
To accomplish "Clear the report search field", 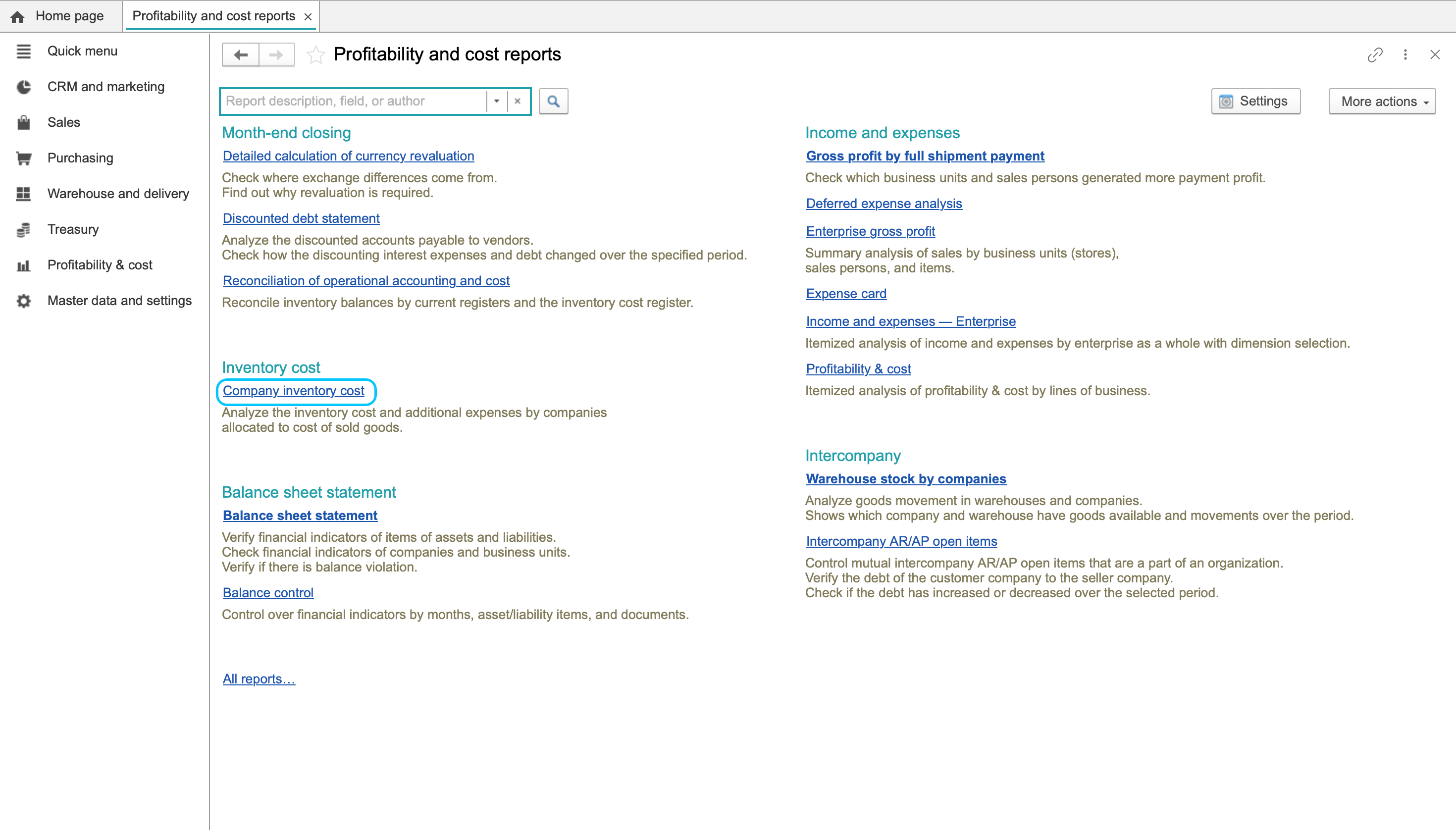I will click(x=518, y=101).
